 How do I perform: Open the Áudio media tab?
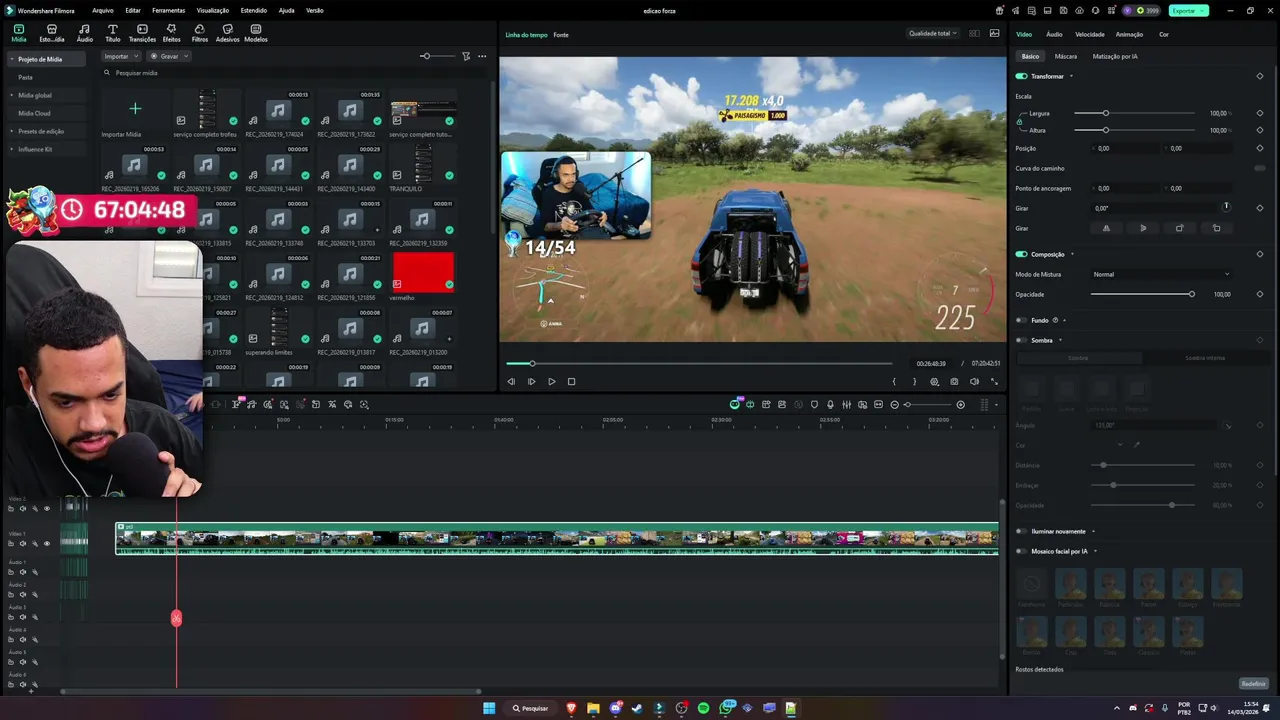point(84,33)
